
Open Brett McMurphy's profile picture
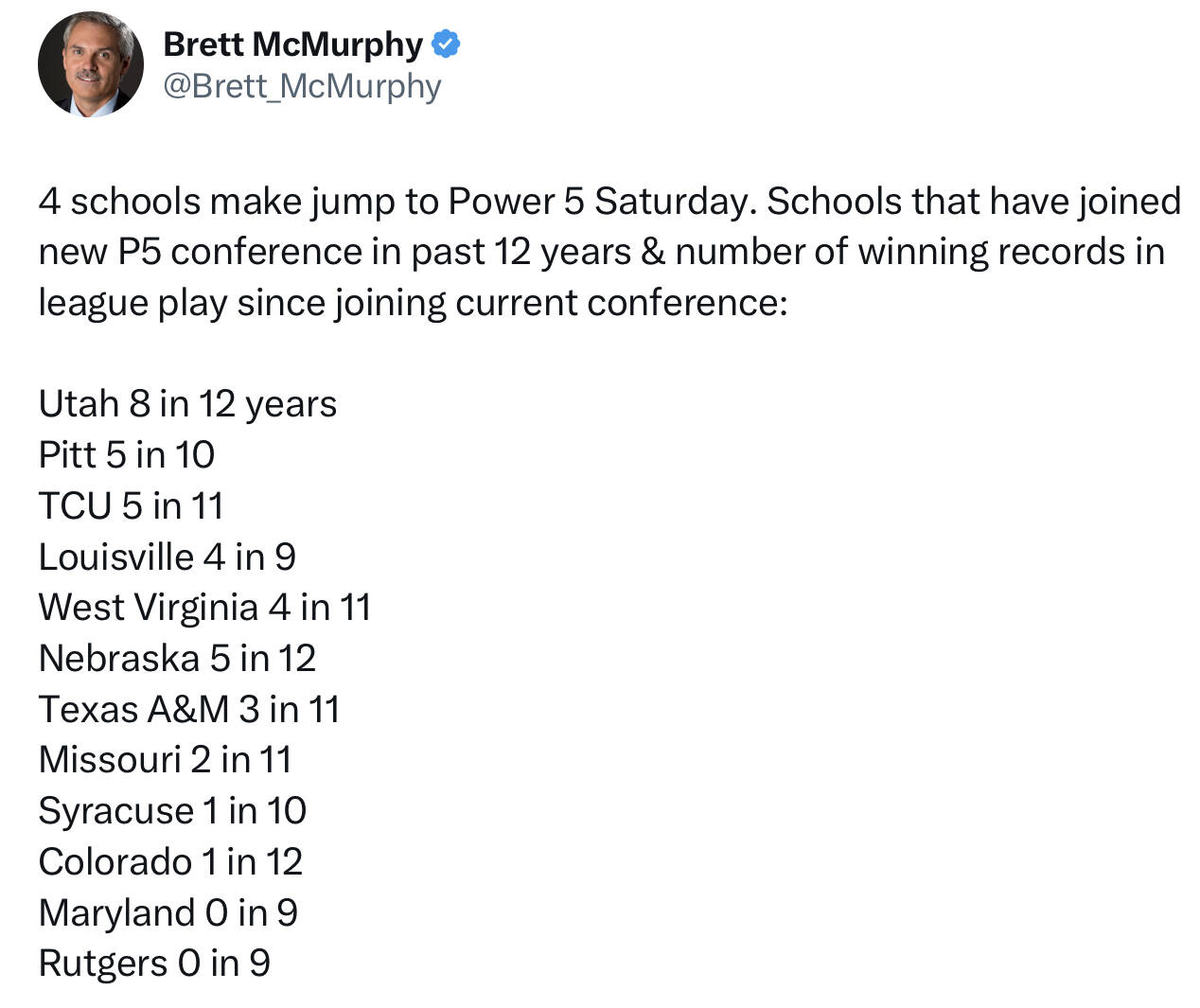click(91, 65)
